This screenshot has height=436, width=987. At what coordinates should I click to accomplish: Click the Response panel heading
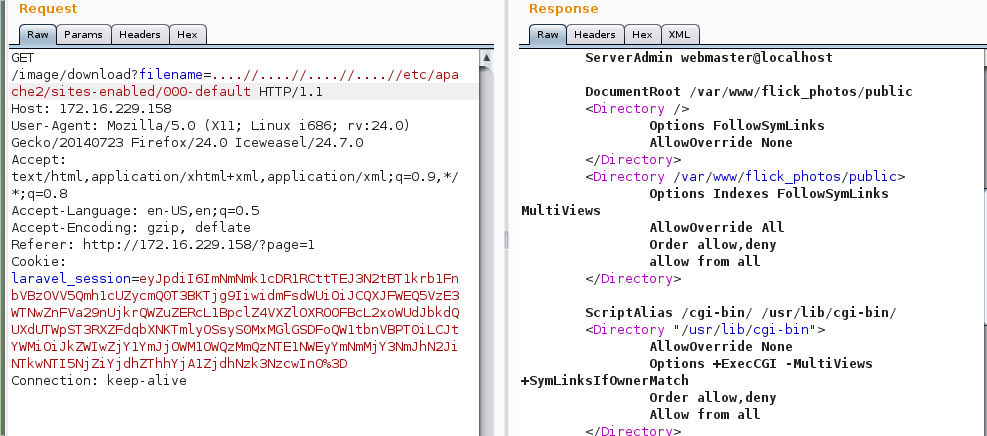[564, 9]
